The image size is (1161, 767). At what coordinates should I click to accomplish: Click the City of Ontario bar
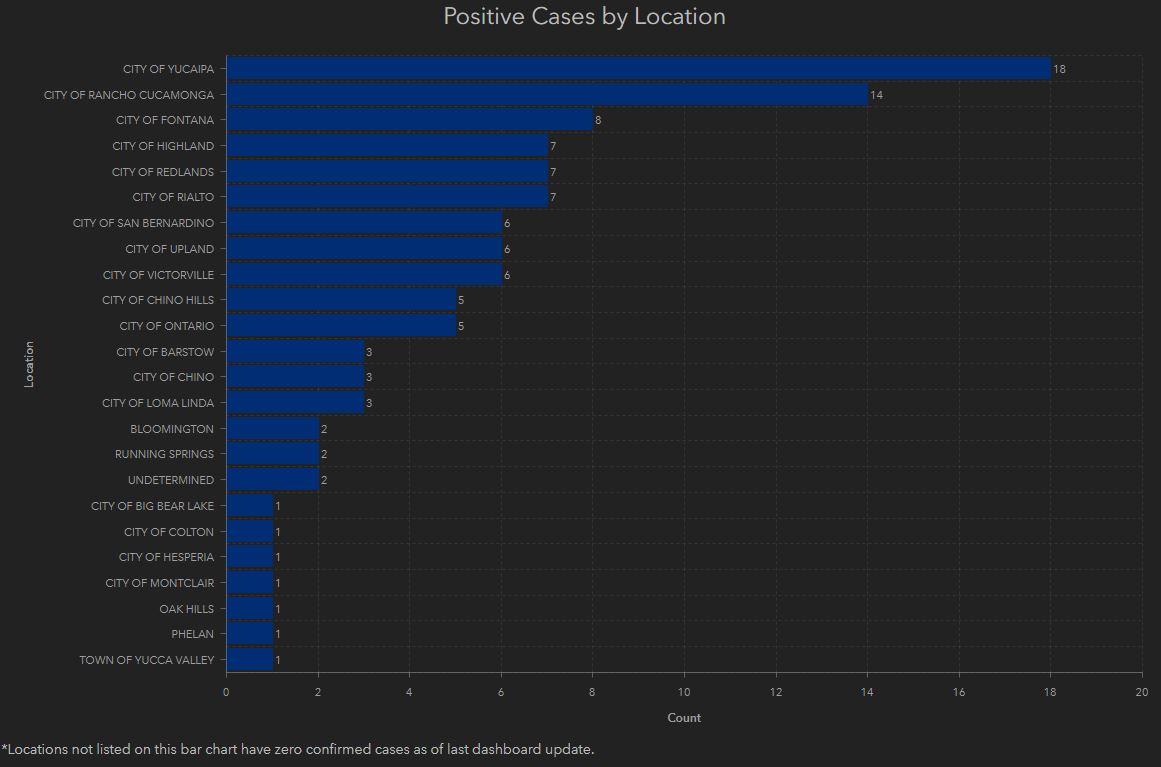point(341,326)
